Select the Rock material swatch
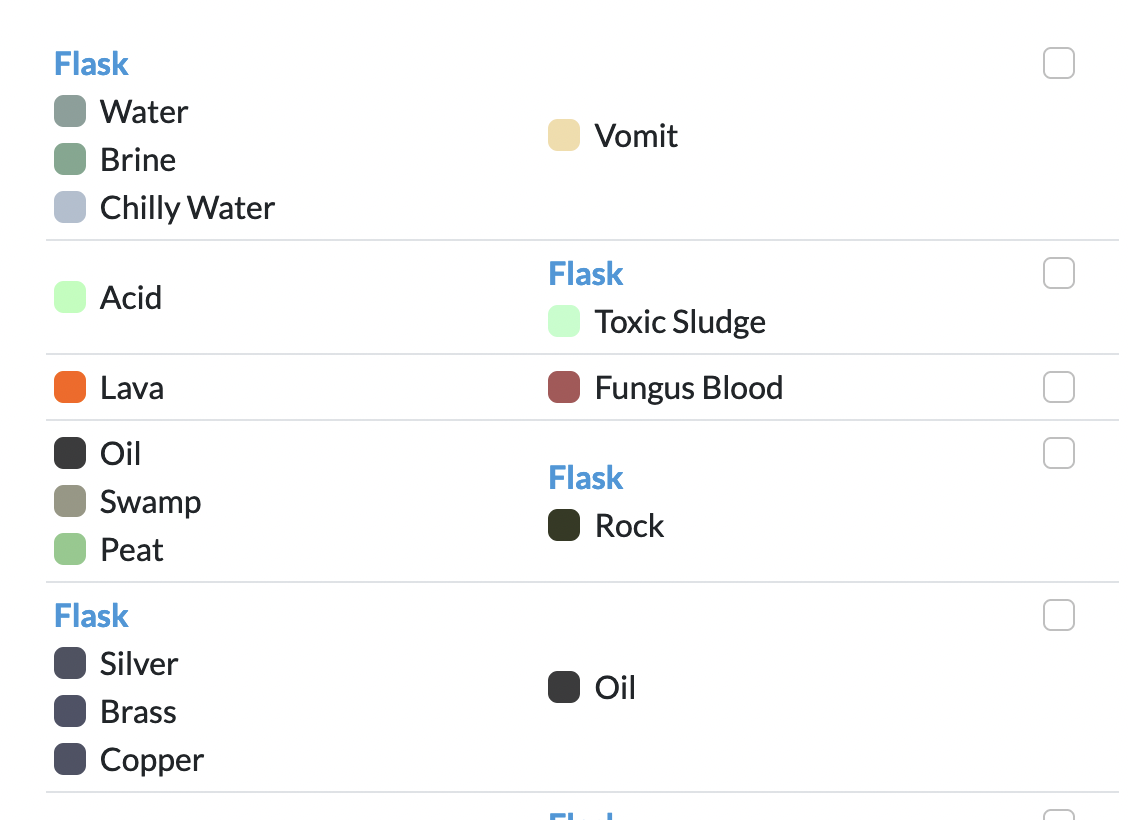Screen dimensions: 1128x820 (x=564, y=525)
